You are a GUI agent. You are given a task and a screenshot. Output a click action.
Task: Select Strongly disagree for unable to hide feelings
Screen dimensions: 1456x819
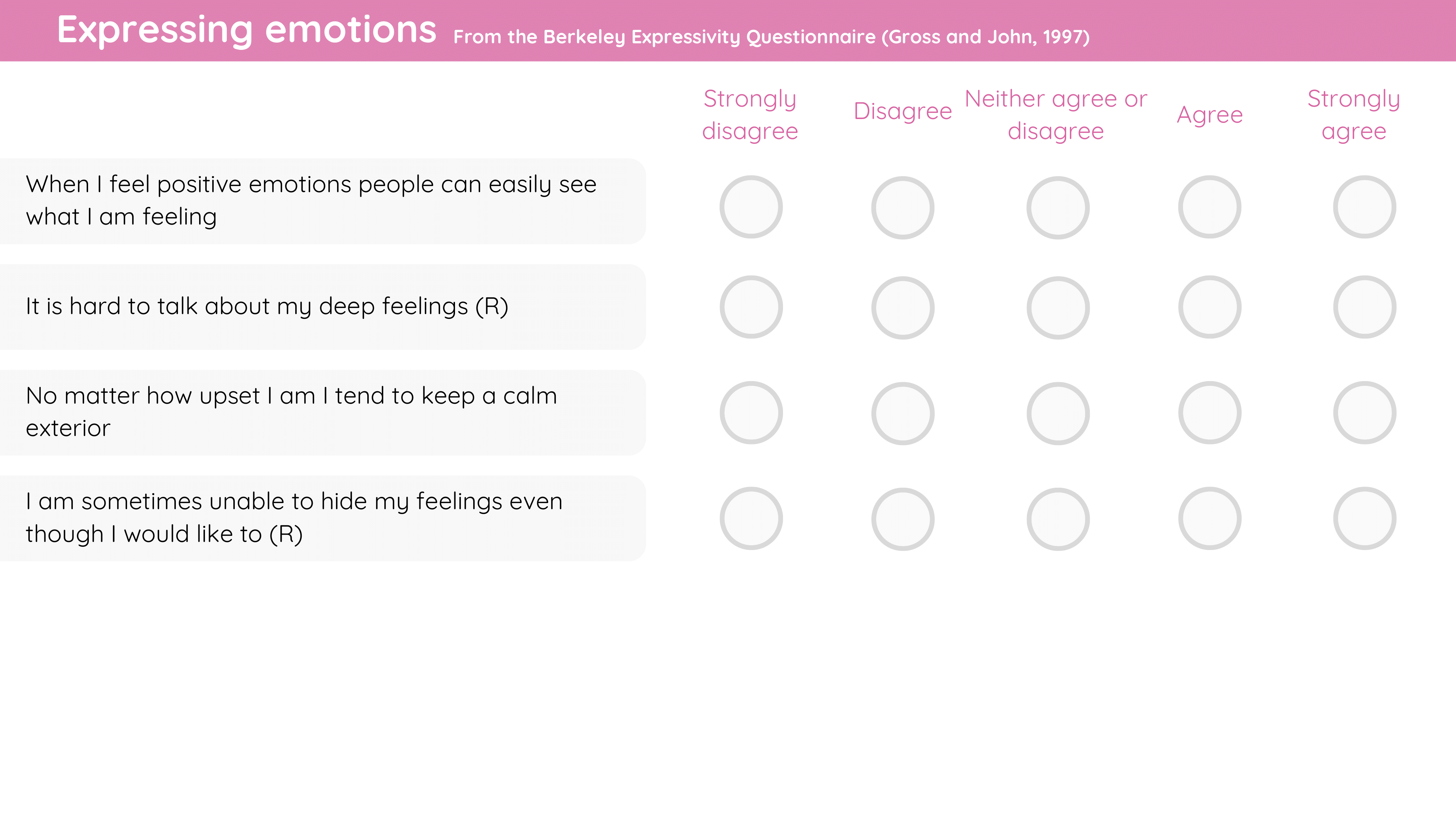tap(751, 518)
